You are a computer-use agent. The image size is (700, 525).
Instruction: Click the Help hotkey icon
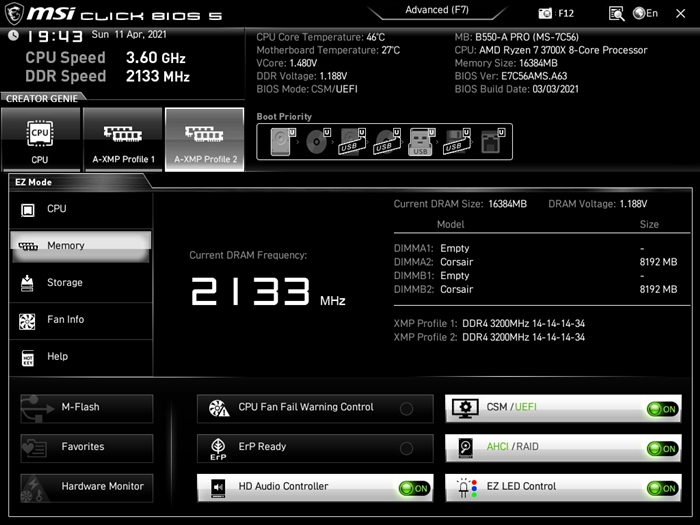tap(28, 358)
